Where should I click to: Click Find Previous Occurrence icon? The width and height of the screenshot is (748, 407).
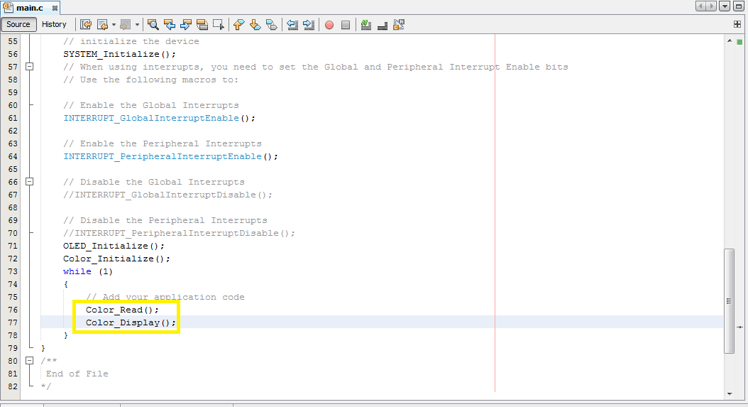[169, 24]
